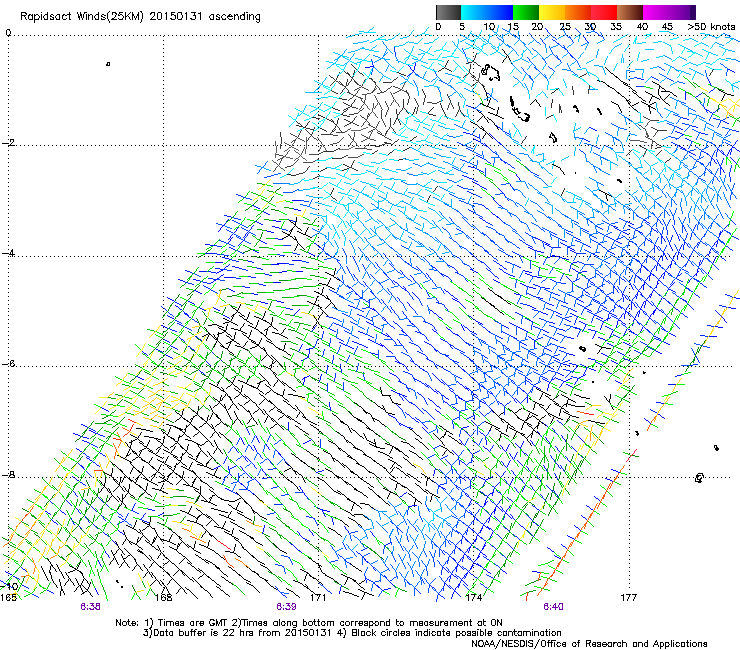Click the '>50 knots' legend label
The height and width of the screenshot is (650, 740).
[711, 26]
